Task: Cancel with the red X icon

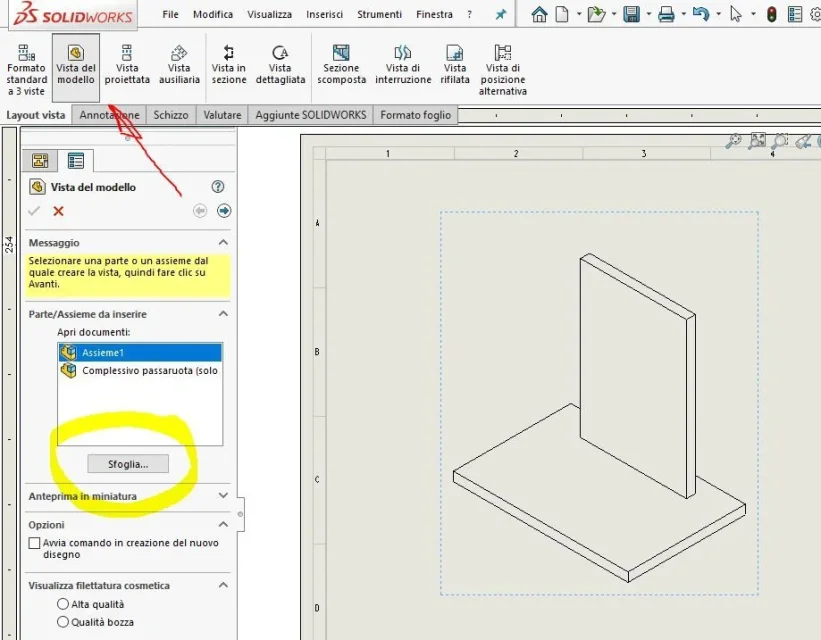Action: pos(58,211)
